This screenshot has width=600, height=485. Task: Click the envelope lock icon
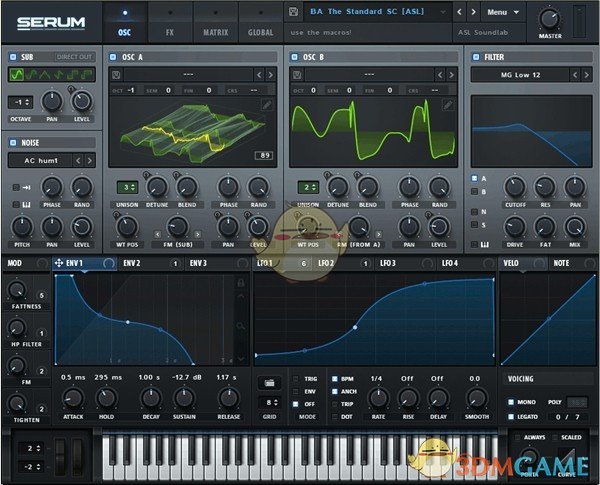(241, 283)
